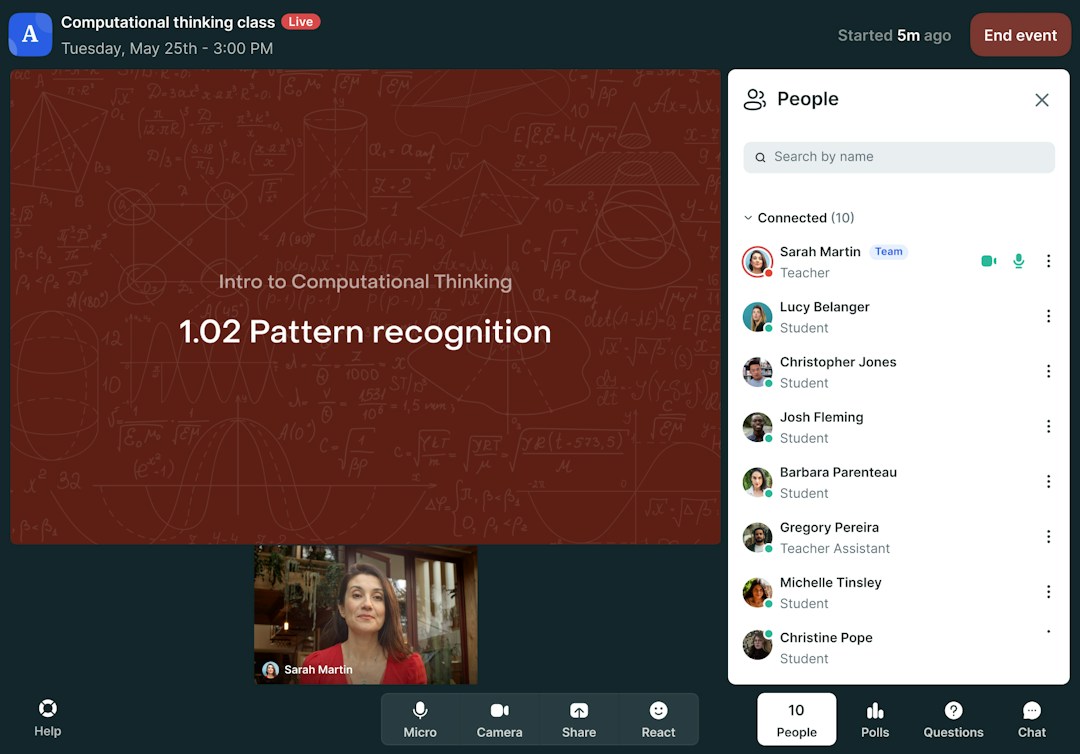The width and height of the screenshot is (1080, 754).
Task: Toggle Sarah Martin's camera icon
Action: [989, 261]
